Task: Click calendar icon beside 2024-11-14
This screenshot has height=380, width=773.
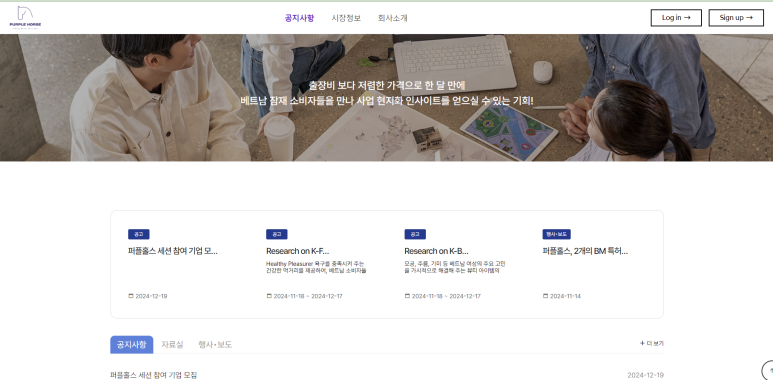Action: click(x=545, y=296)
